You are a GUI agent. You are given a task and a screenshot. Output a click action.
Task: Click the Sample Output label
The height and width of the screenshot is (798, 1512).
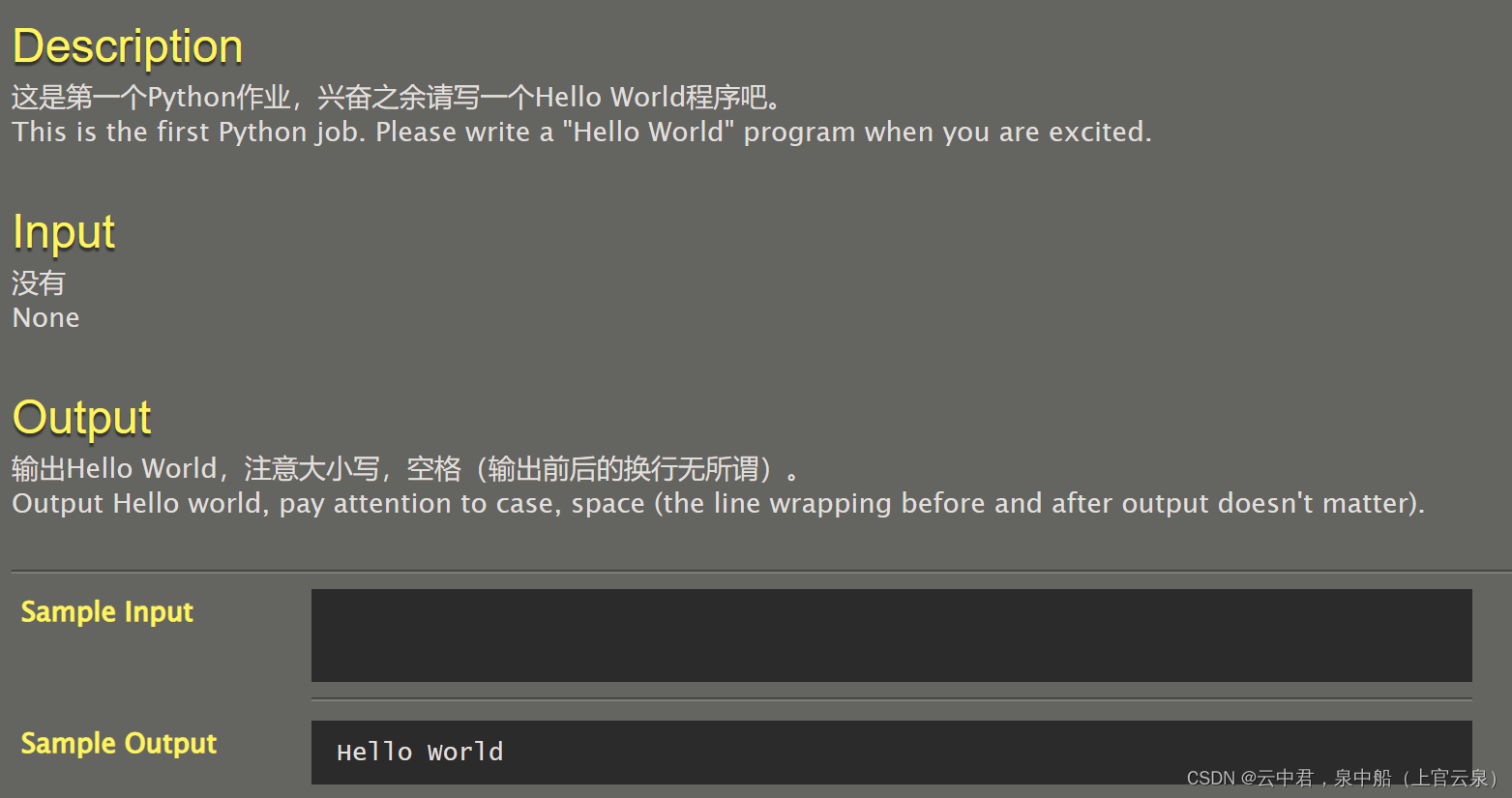pyautogui.click(x=119, y=744)
